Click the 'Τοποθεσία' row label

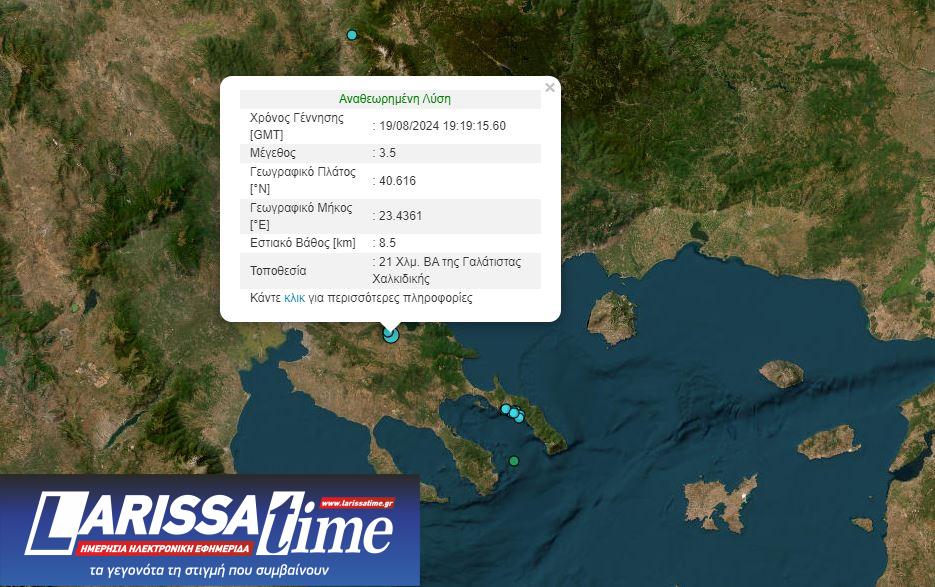pos(278,270)
